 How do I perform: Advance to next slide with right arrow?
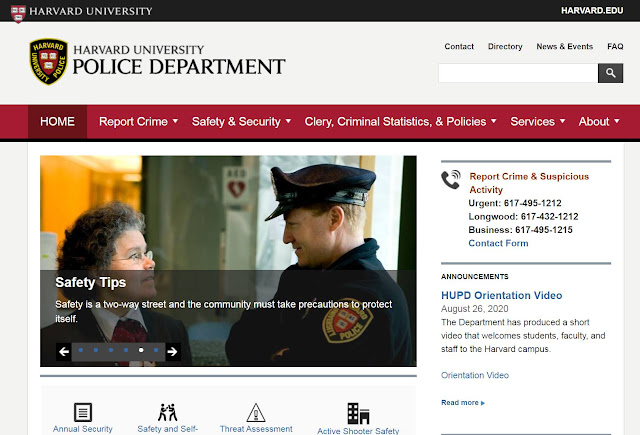click(x=173, y=351)
